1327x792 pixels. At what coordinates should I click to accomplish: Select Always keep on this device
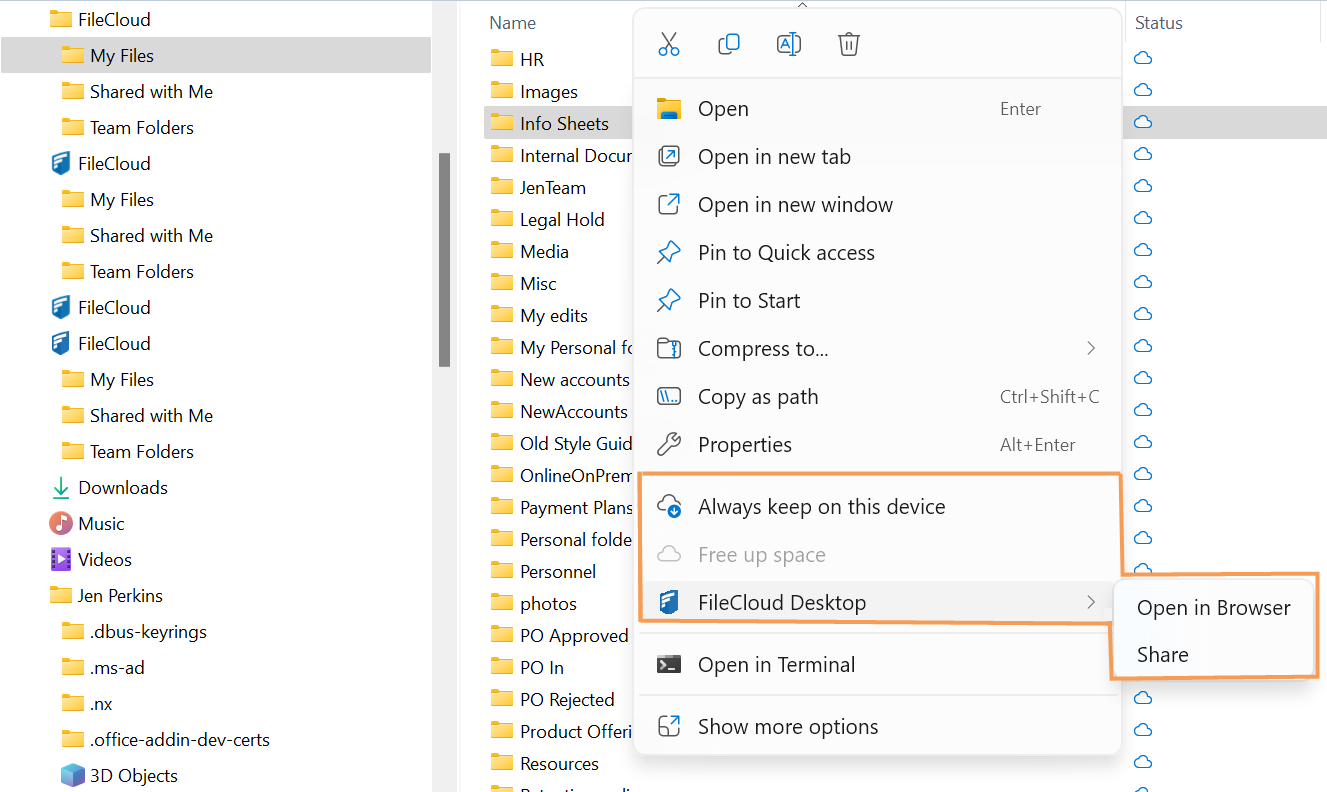coord(821,507)
